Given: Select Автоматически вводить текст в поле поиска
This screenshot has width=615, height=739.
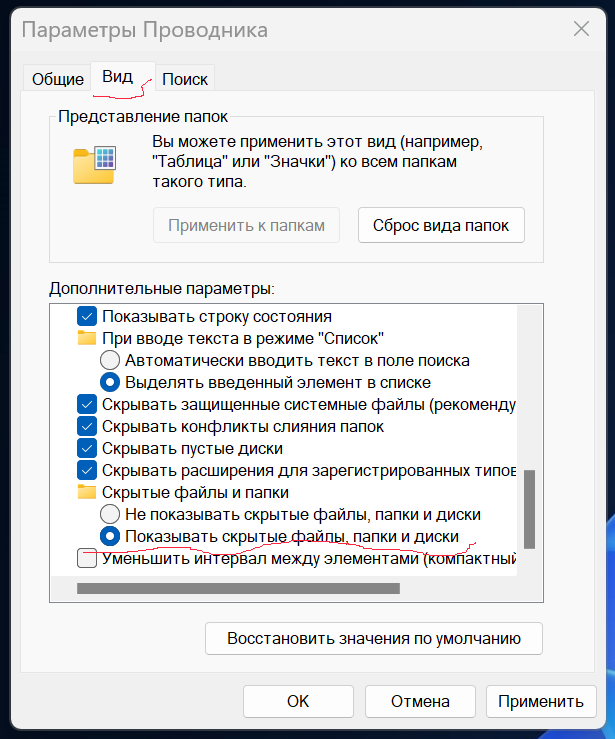Looking at the screenshot, I should click(110, 361).
